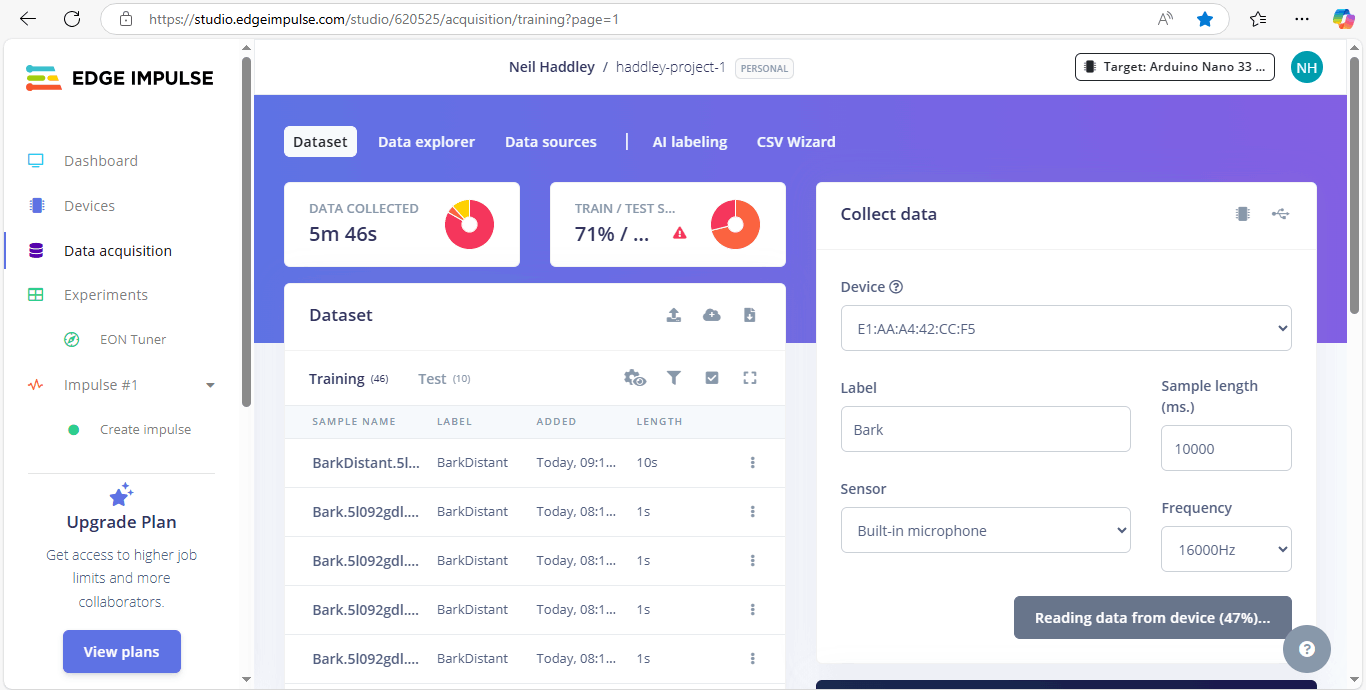Click the data collected pie chart
Image resolution: width=1366 pixels, height=690 pixels.
click(469, 225)
